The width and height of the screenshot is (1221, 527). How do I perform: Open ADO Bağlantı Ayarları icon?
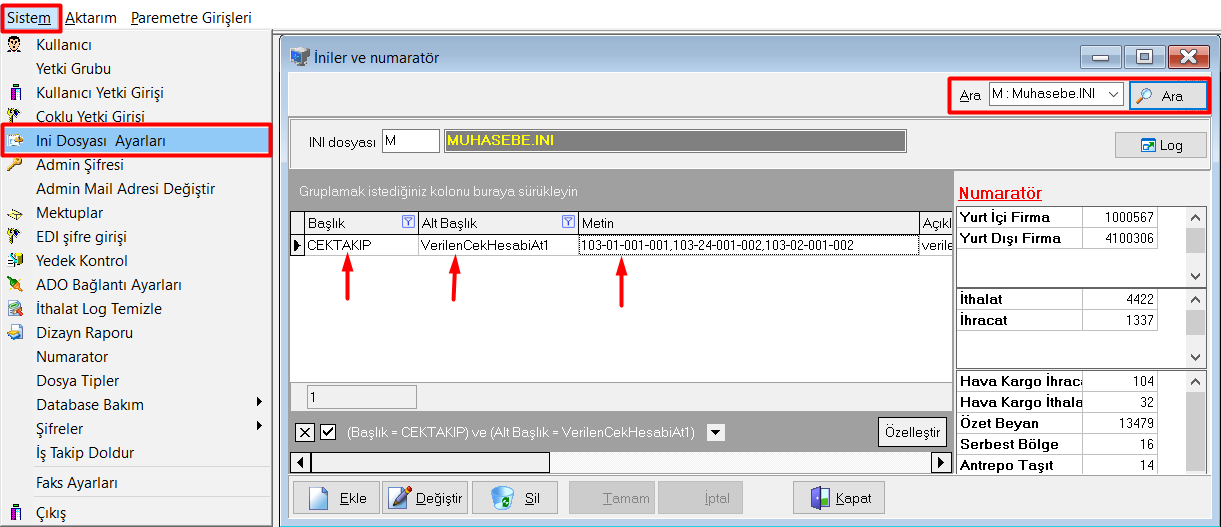(x=14, y=285)
